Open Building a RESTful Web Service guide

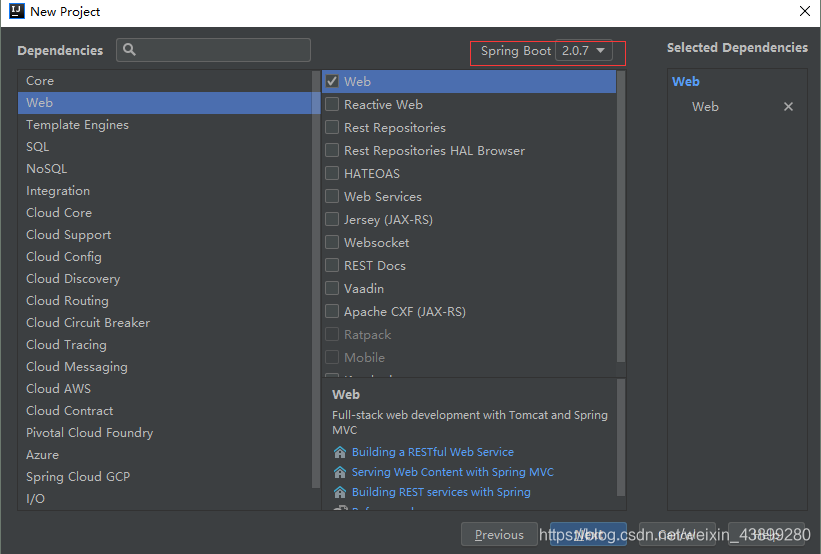tap(432, 452)
